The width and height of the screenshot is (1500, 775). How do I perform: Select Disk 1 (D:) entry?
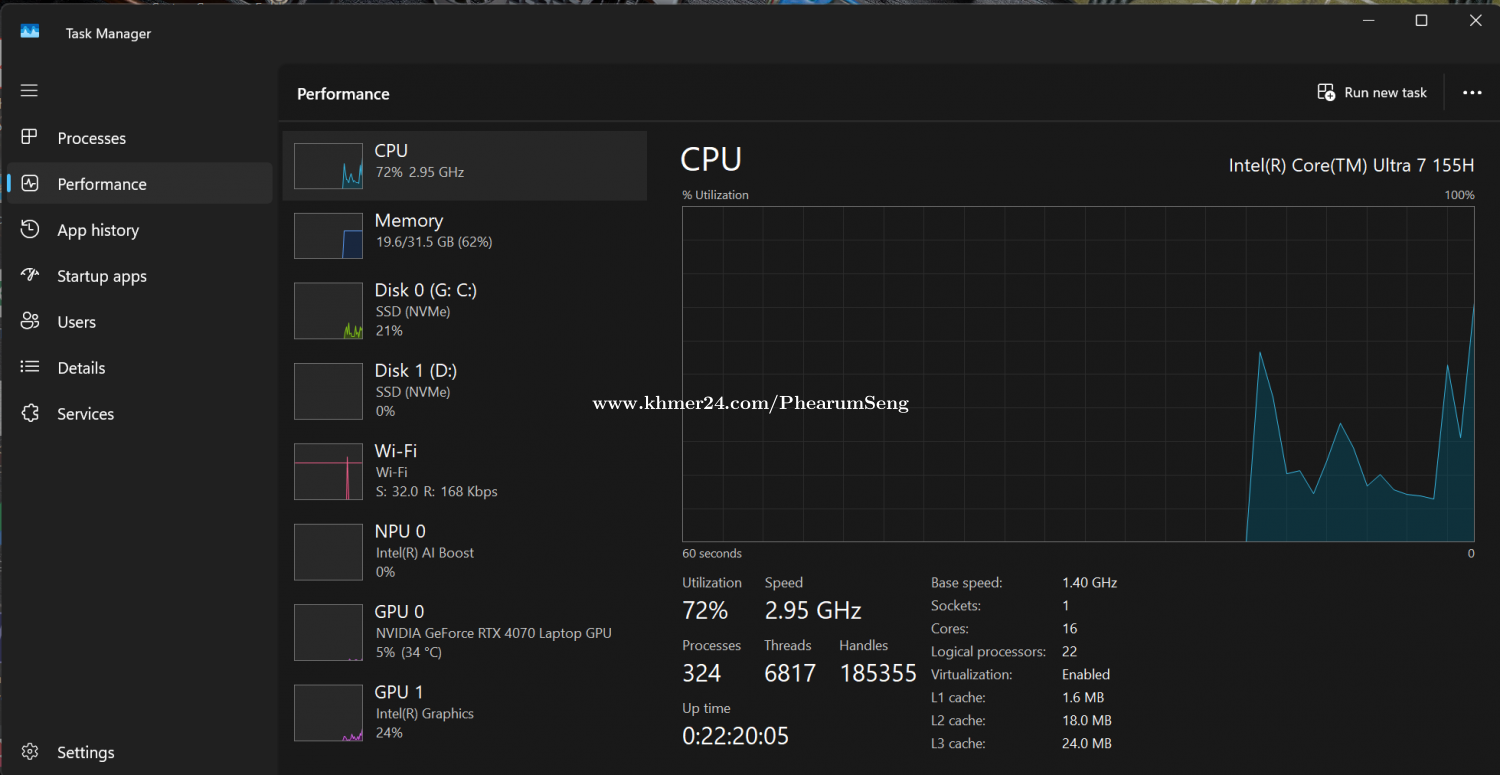click(465, 390)
